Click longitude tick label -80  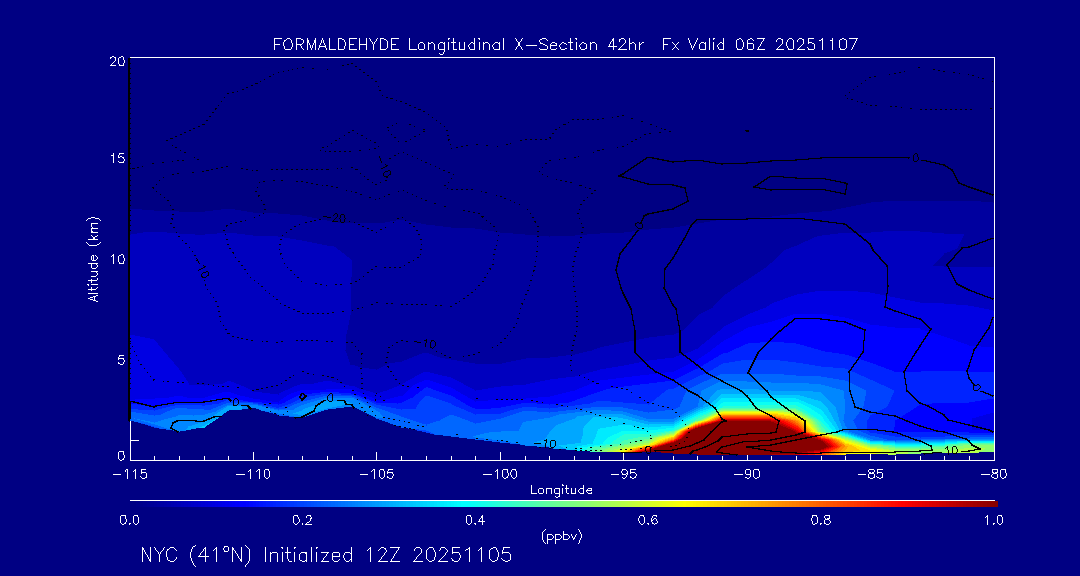(994, 475)
